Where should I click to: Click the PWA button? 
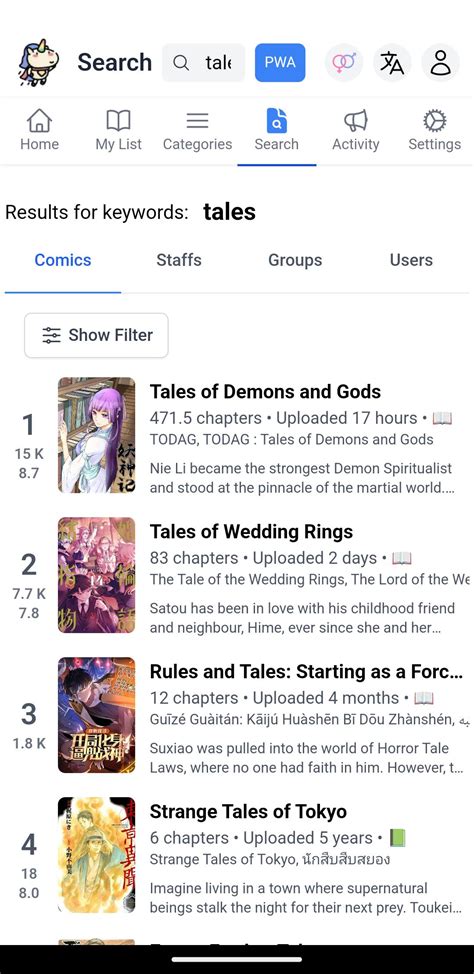[x=280, y=63]
